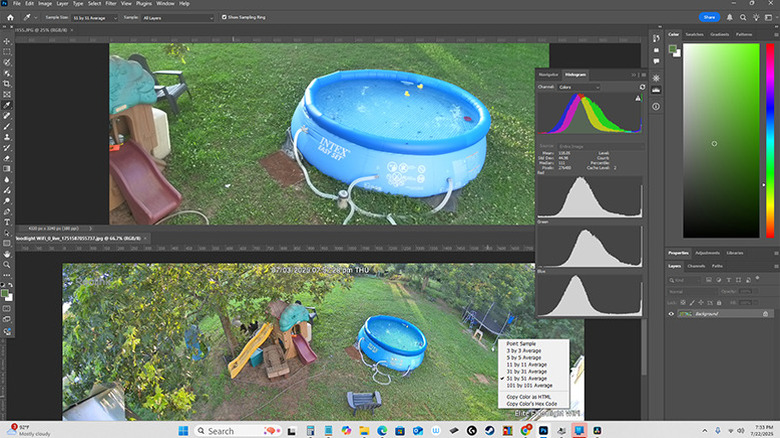Hide the Background layer using eye icon
Screen dimensions: 780x438
click(x=671, y=314)
